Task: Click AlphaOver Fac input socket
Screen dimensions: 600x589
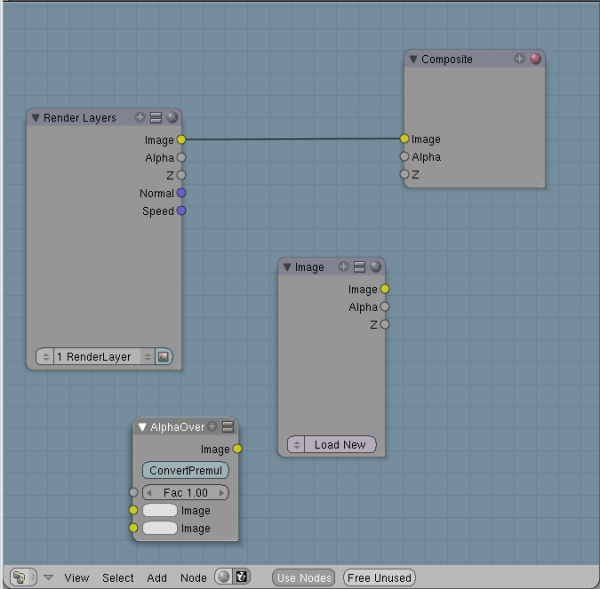Action: point(133,492)
